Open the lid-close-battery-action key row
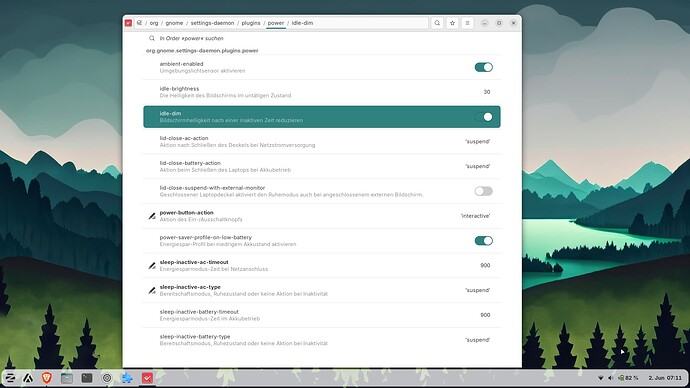The height and width of the screenshot is (388, 690). coord(322,166)
